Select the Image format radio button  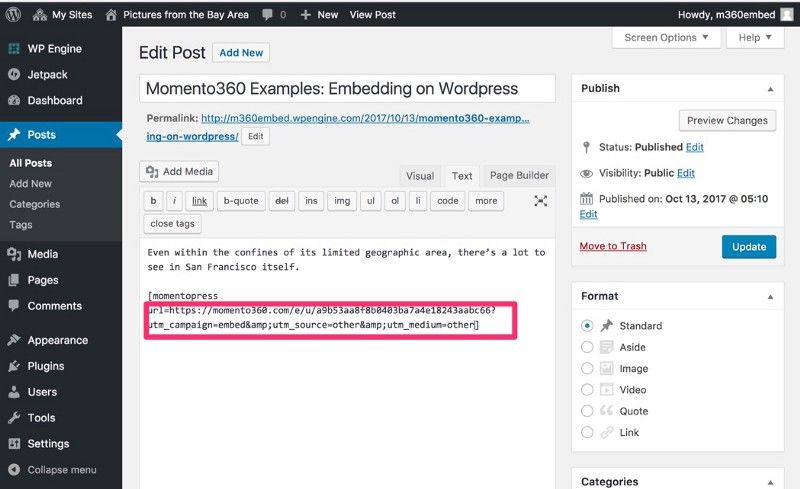click(587, 368)
